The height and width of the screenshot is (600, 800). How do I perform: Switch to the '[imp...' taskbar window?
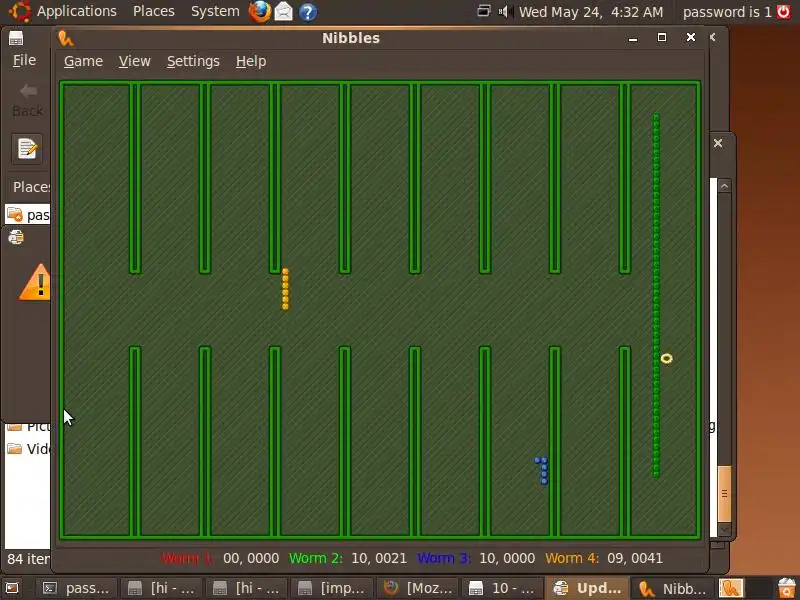332,588
